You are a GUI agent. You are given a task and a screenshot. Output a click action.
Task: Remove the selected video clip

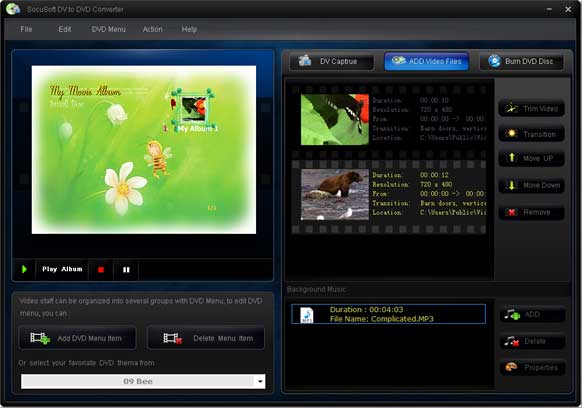(x=532, y=212)
